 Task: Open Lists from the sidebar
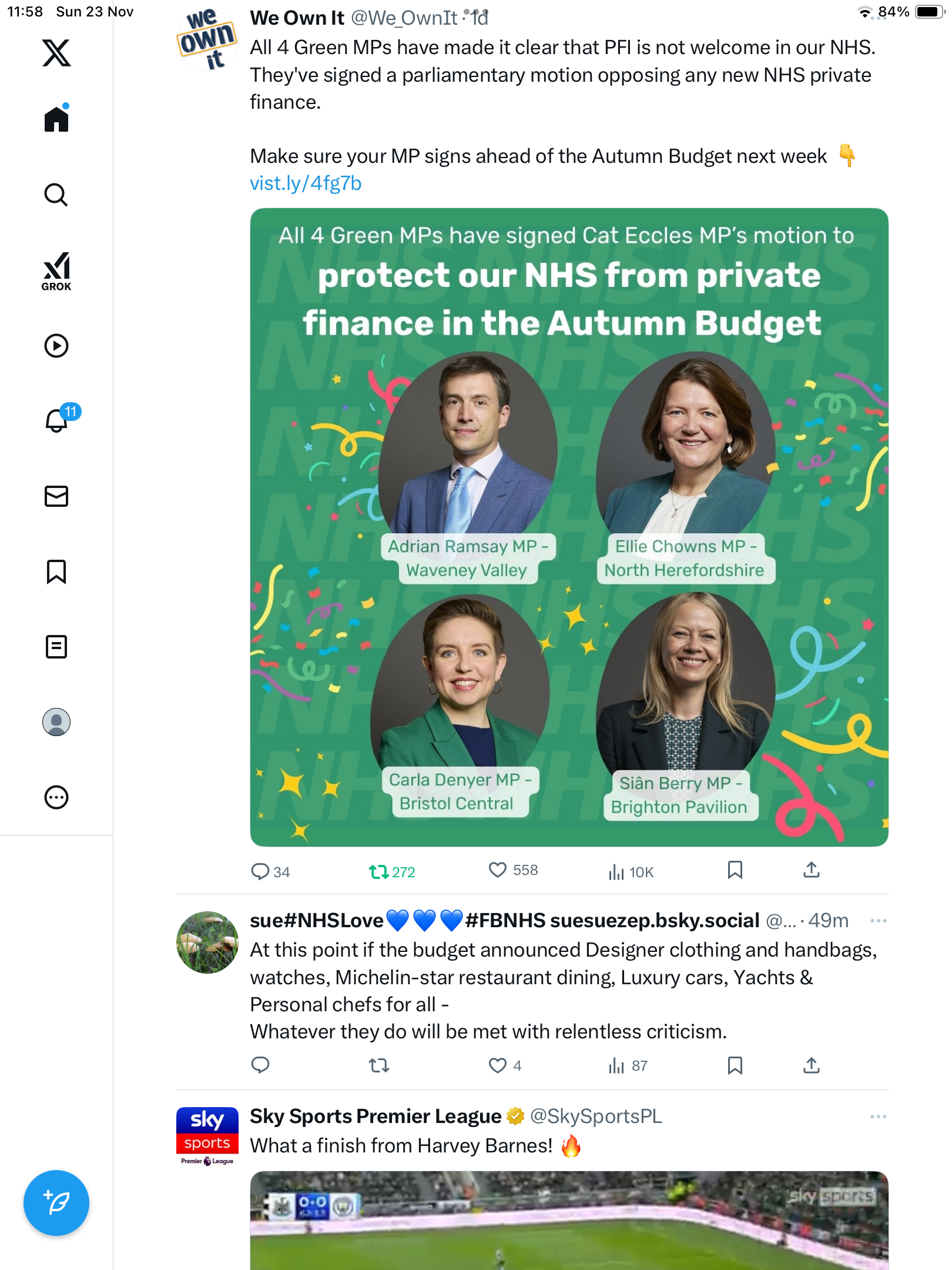click(56, 647)
